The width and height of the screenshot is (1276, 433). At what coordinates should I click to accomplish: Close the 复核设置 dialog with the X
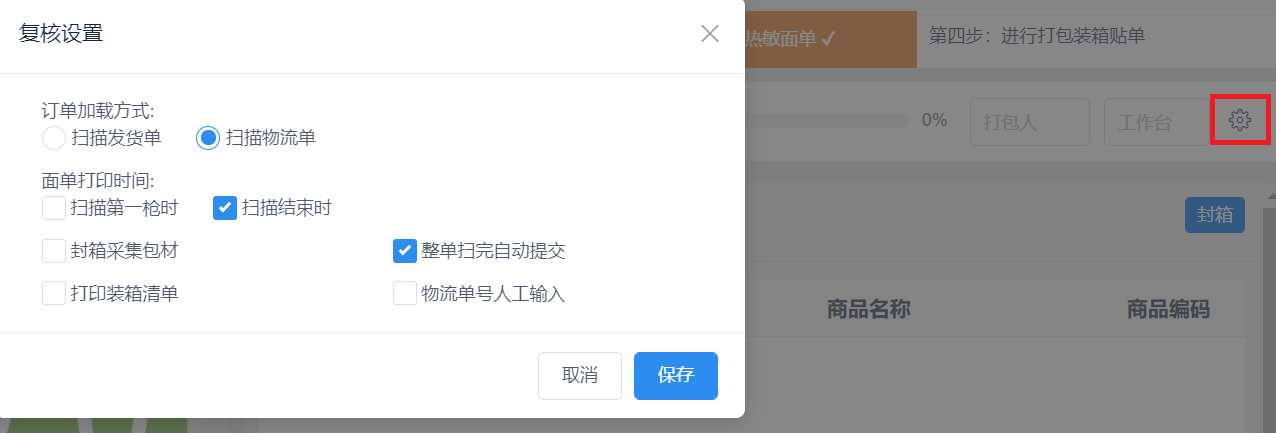pyautogui.click(x=710, y=34)
